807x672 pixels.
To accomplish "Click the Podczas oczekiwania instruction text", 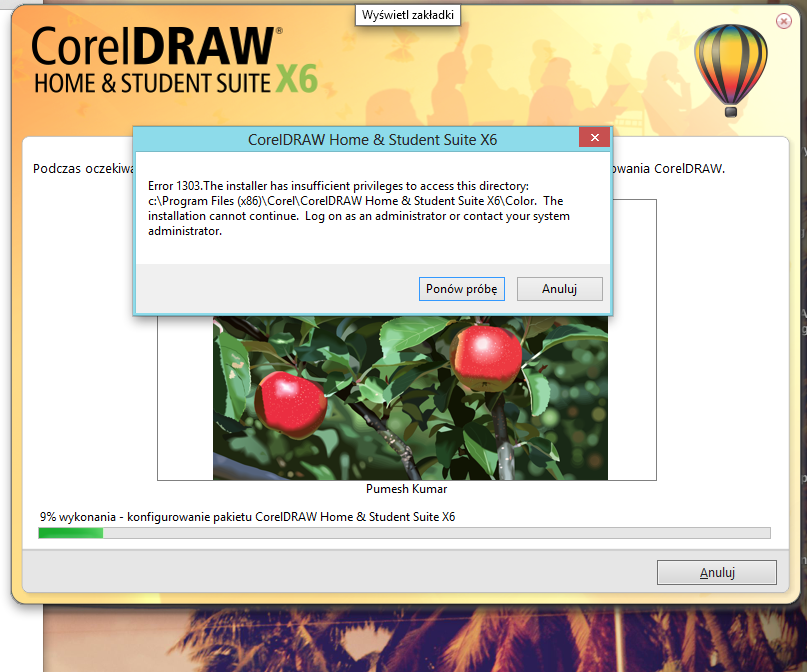I will [x=82, y=168].
